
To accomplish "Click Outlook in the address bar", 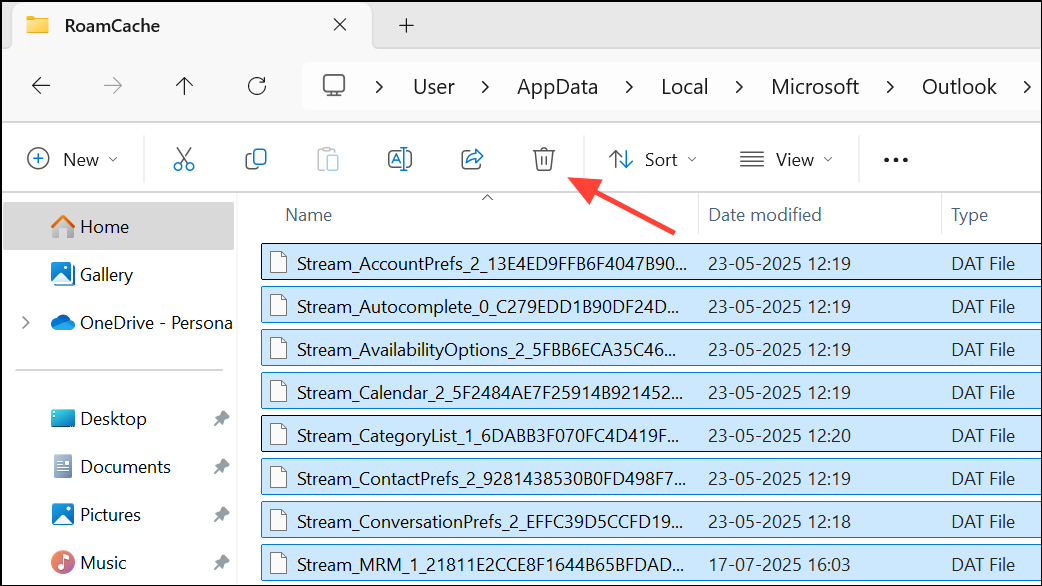I will coord(959,87).
